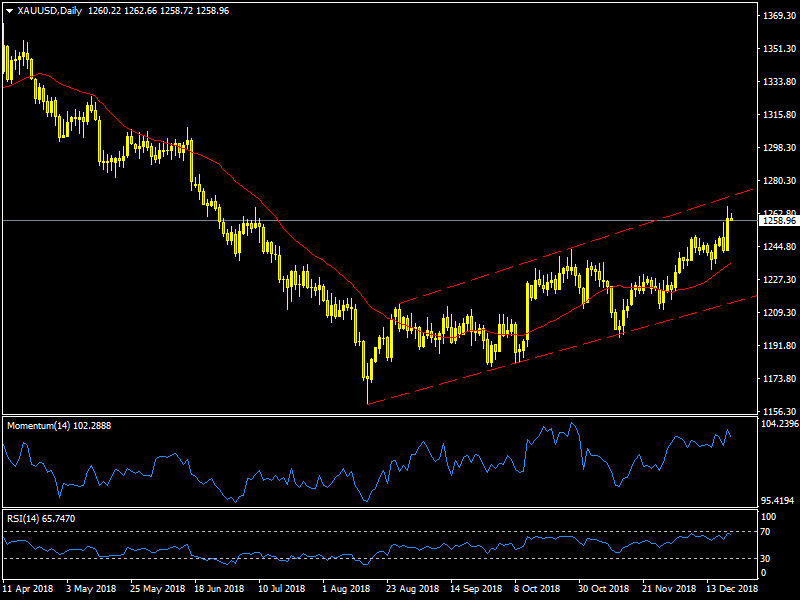Screen dimensions: 800x600
Task: Click the gray horizontal current price line
Action: click(300, 220)
